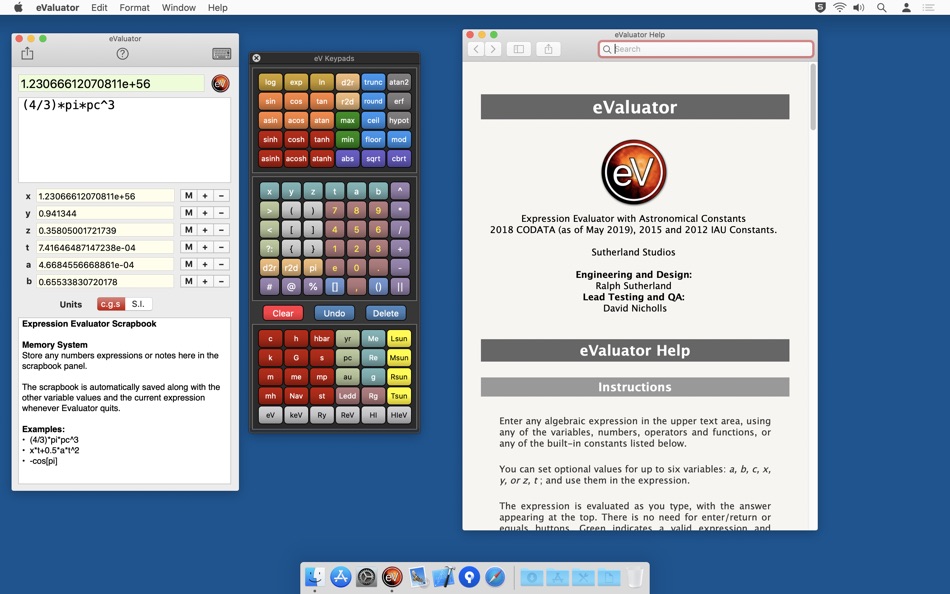Click in the expression text area
The image size is (950, 594).
(124, 140)
